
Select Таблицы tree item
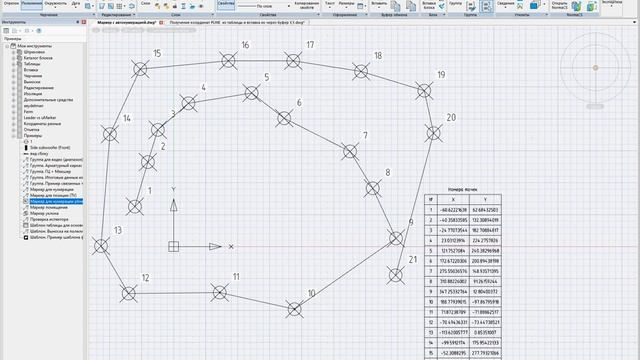pos(32,64)
